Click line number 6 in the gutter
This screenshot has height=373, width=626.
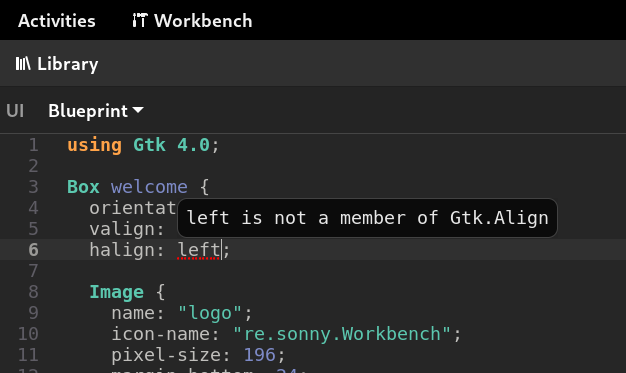coord(34,250)
